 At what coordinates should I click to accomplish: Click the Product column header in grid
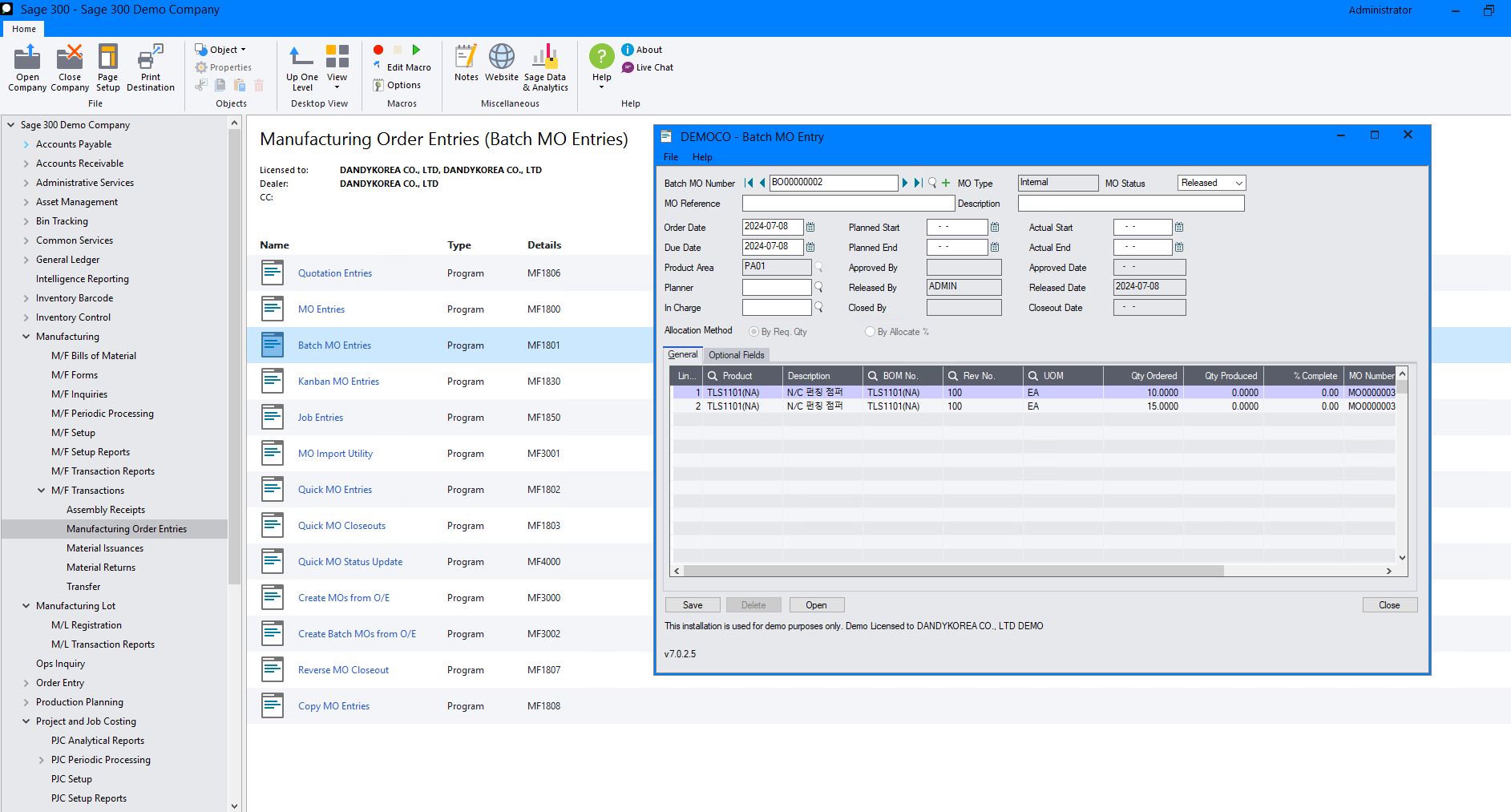tap(742, 376)
